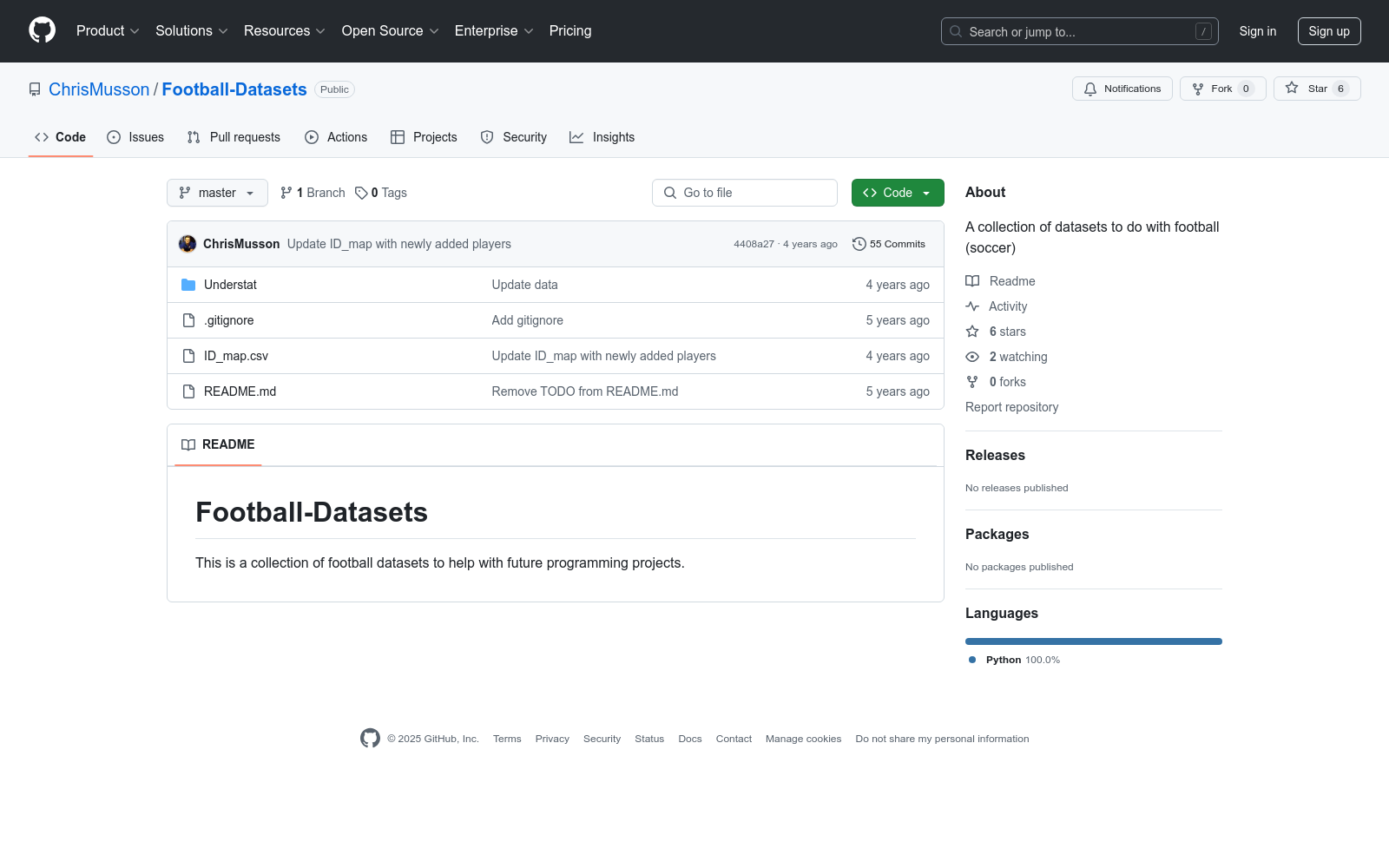The height and width of the screenshot is (868, 1389).
Task: Open the Releases heading link
Action: [995, 455]
